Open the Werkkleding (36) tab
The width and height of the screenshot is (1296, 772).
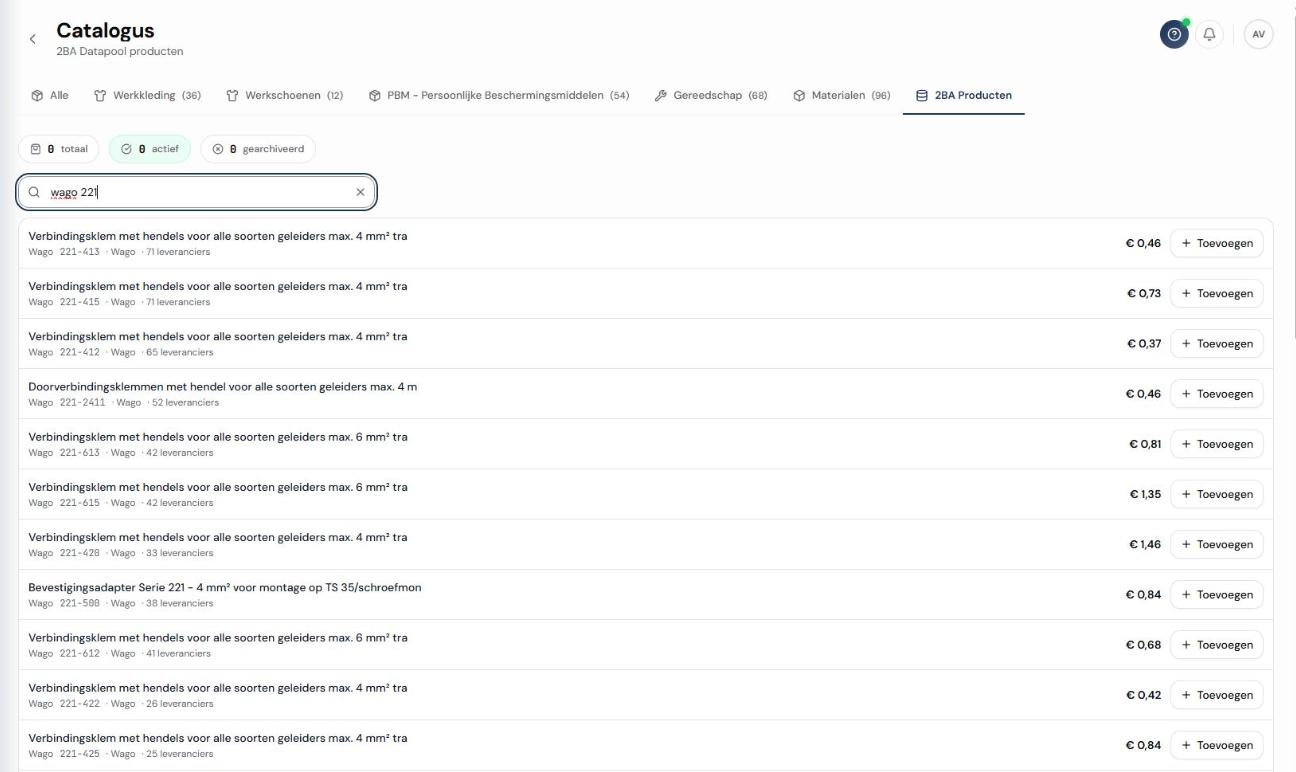click(147, 96)
